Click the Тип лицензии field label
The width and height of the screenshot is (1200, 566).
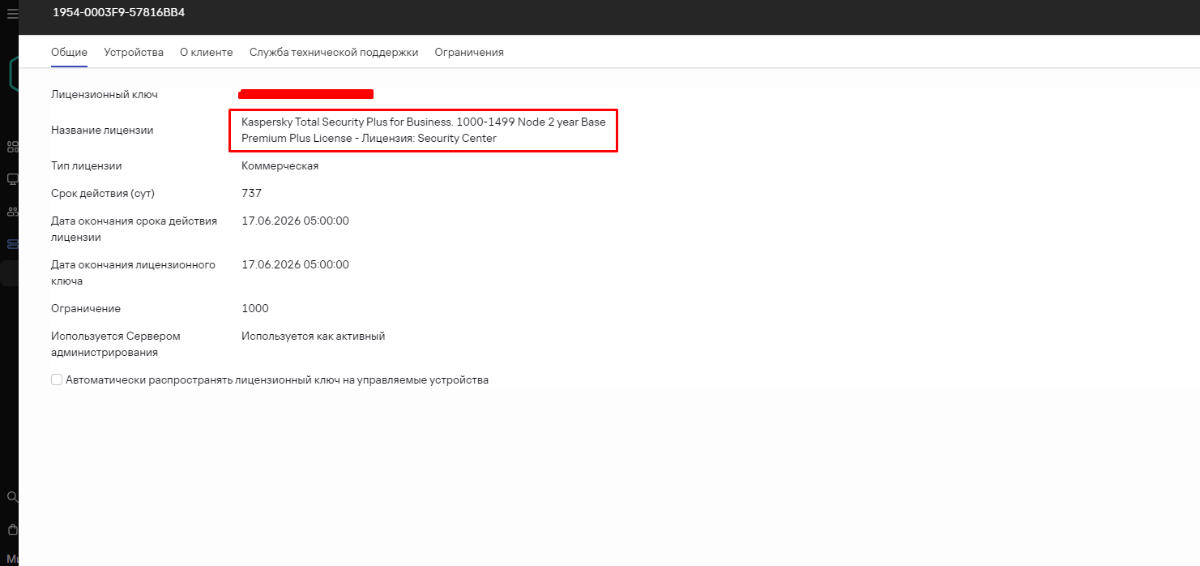(x=86, y=165)
